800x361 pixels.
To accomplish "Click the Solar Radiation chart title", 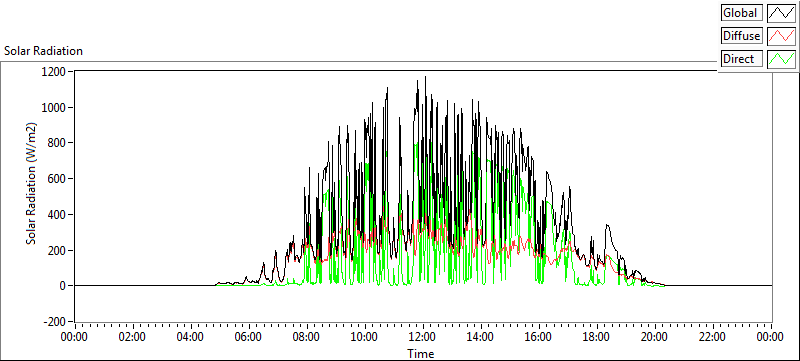I will [43, 51].
